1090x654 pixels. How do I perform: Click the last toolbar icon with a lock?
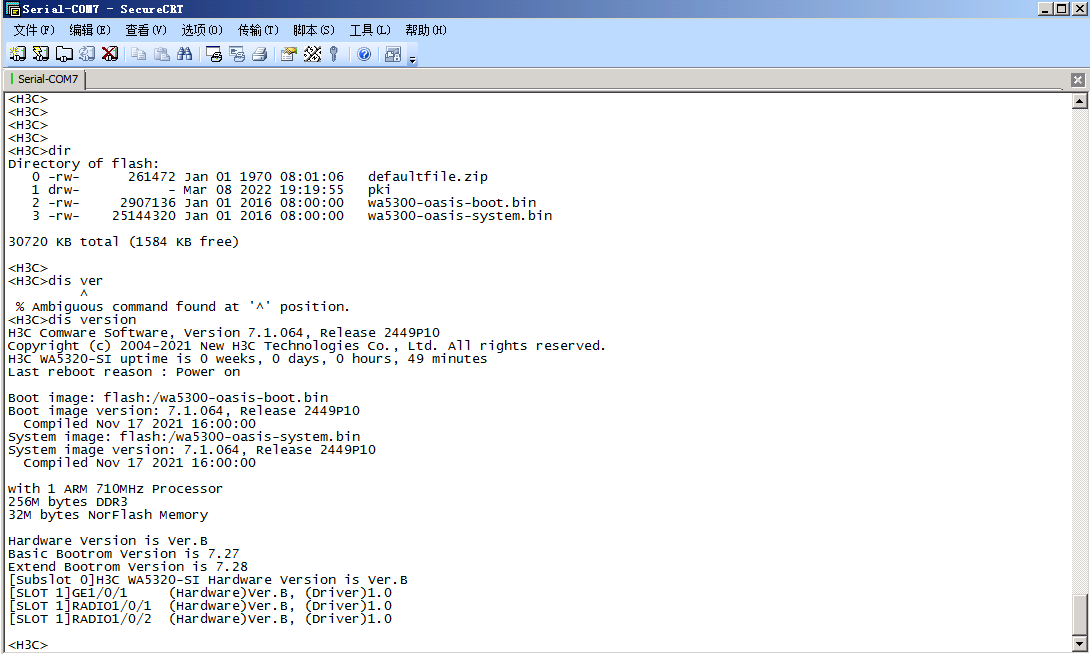coord(393,54)
